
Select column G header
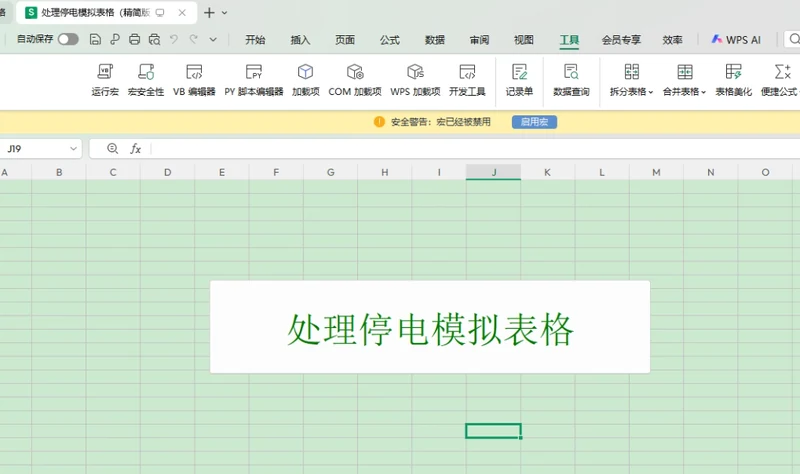point(331,172)
